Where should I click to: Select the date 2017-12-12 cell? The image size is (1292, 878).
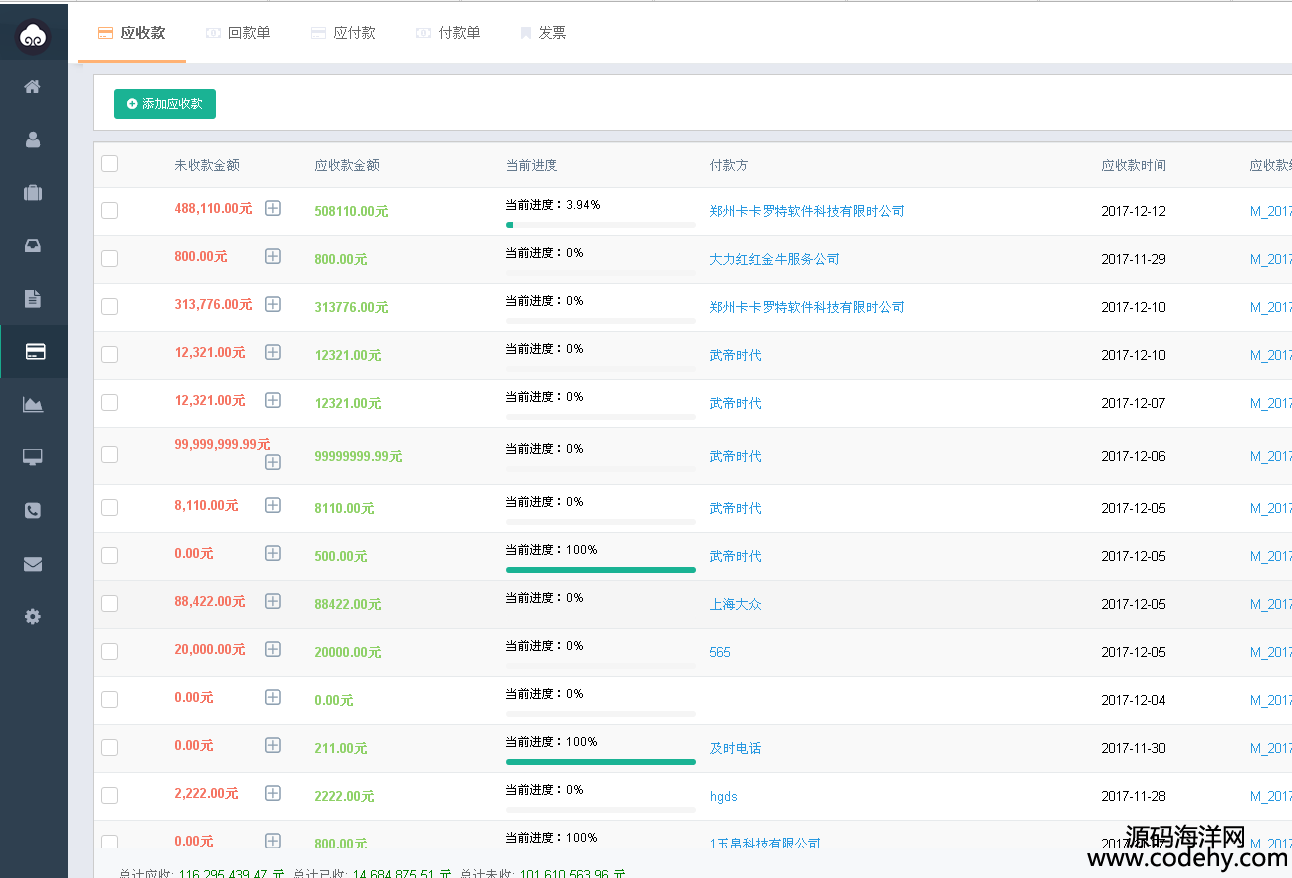point(1134,211)
